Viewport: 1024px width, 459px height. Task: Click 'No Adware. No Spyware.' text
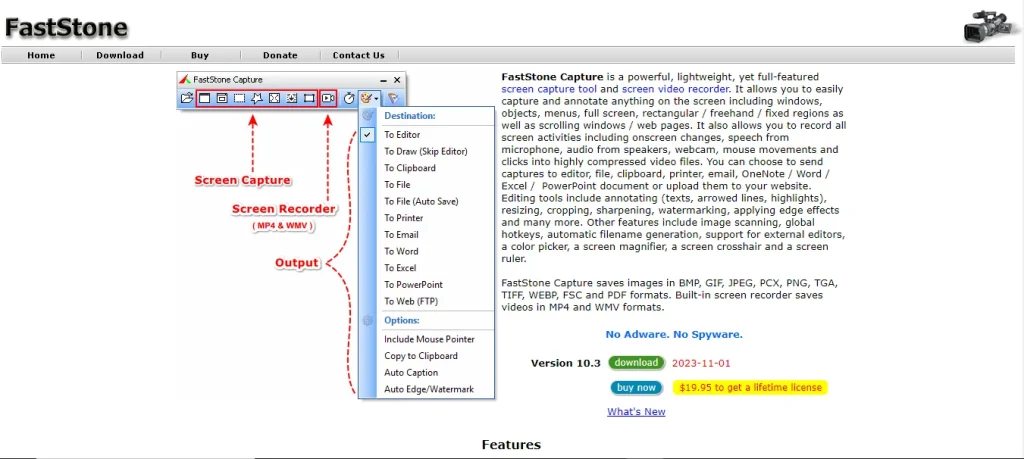pos(674,334)
